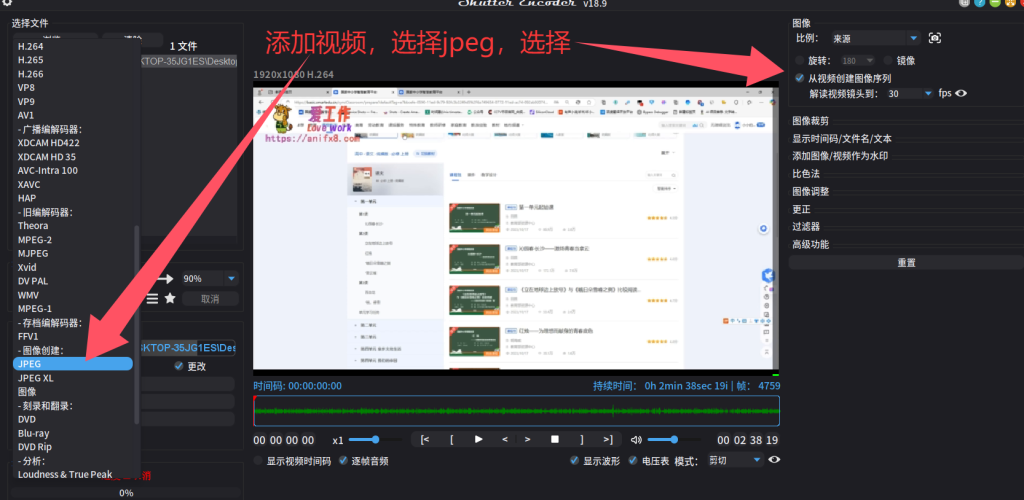Click the function list scrollbar
1024x500 pixels.
click(x=136, y=324)
